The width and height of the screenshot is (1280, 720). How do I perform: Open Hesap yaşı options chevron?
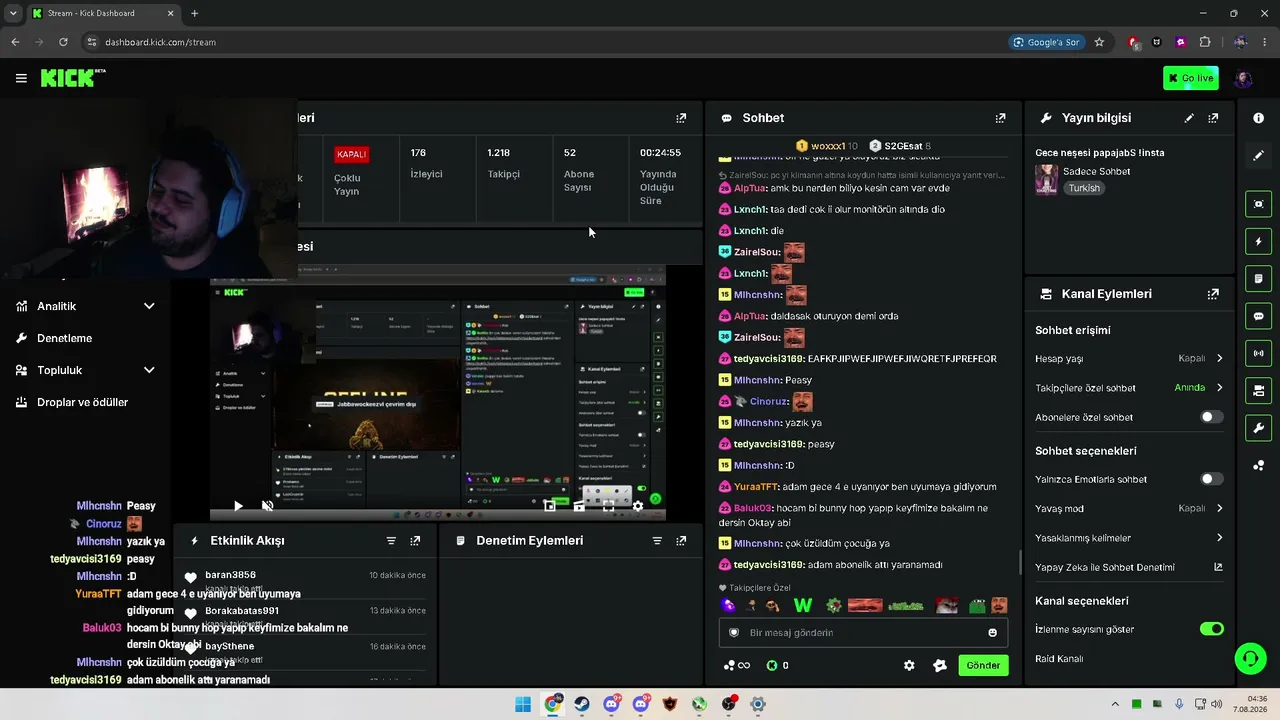tap(1219, 358)
